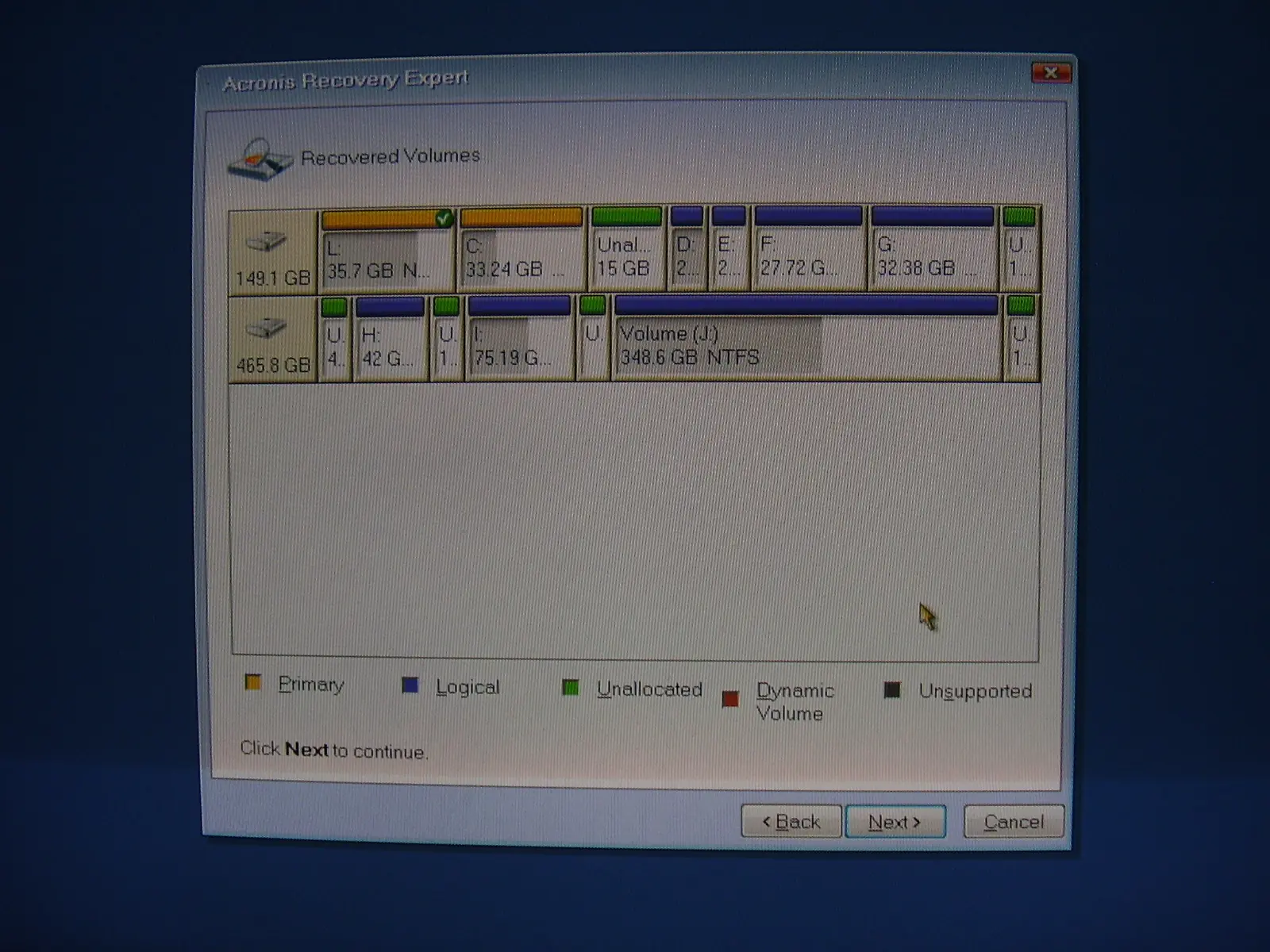Image resolution: width=1270 pixels, height=952 pixels.
Task: Click the Unsupported legend label
Action: (x=975, y=691)
